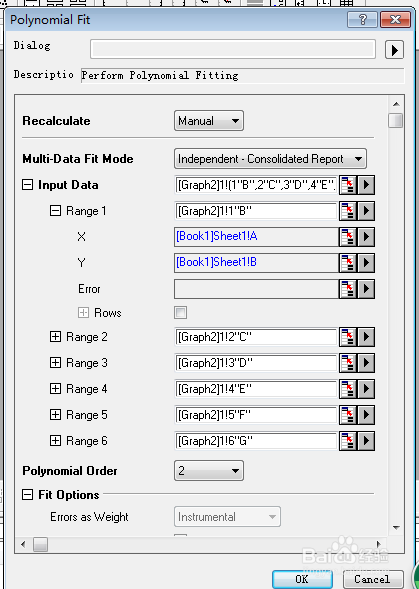Click the X column range selection icon
The width and height of the screenshot is (419, 589).
(348, 237)
